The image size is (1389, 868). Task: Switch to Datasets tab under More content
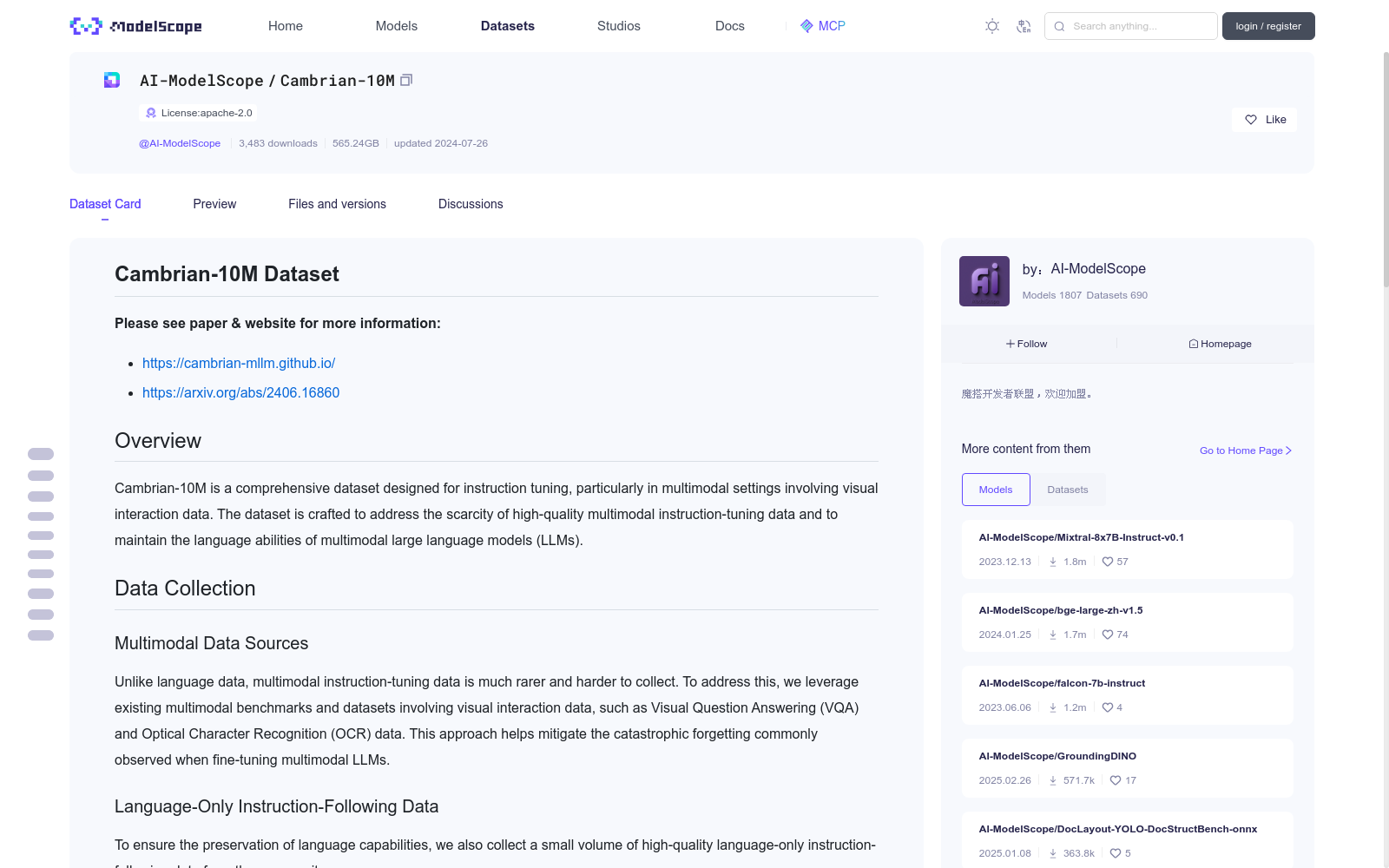pos(1068,490)
